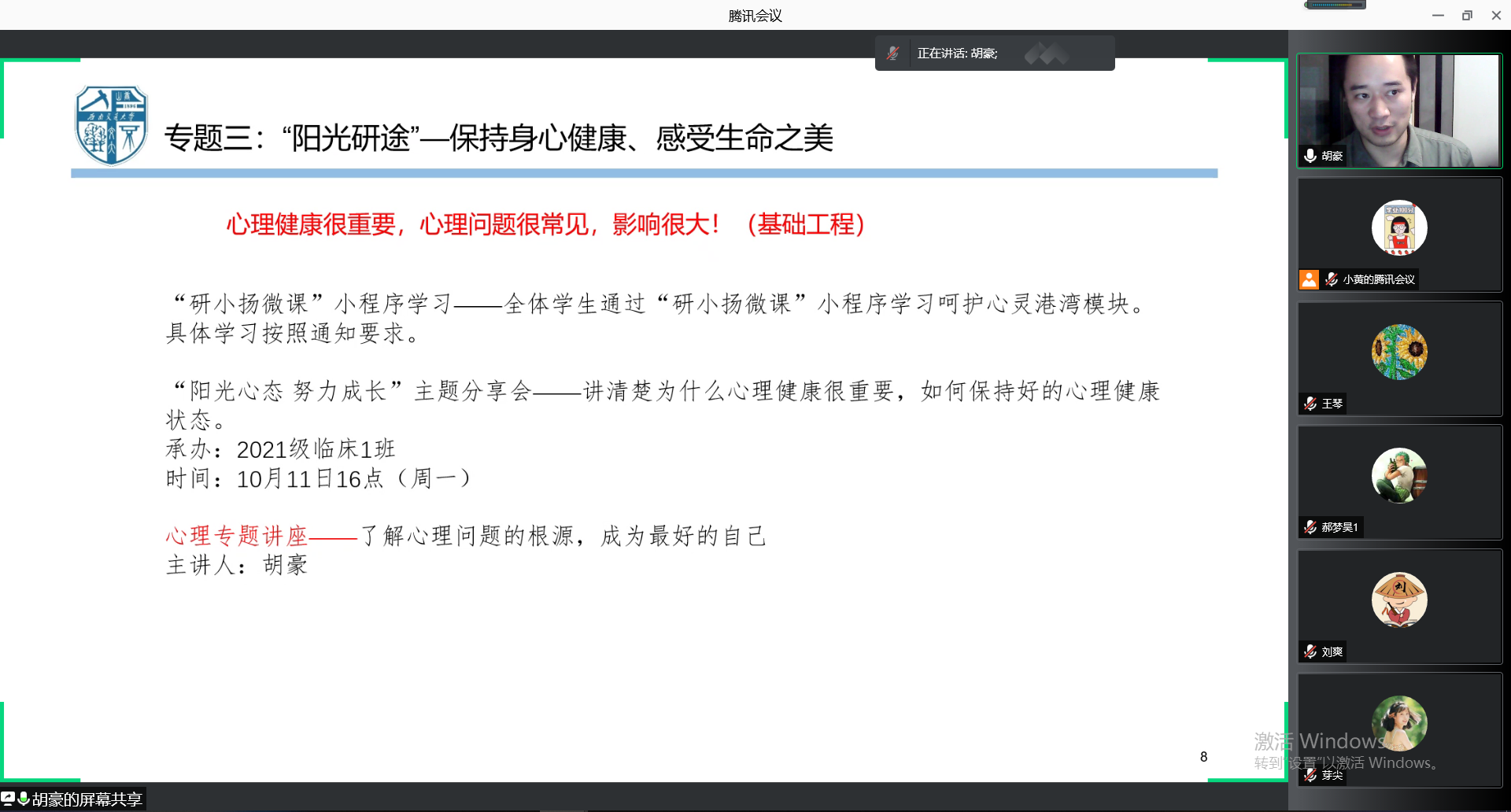Restore down the 腾讯会议 window
Image resolution: width=1511 pixels, height=812 pixels.
pyautogui.click(x=1467, y=16)
